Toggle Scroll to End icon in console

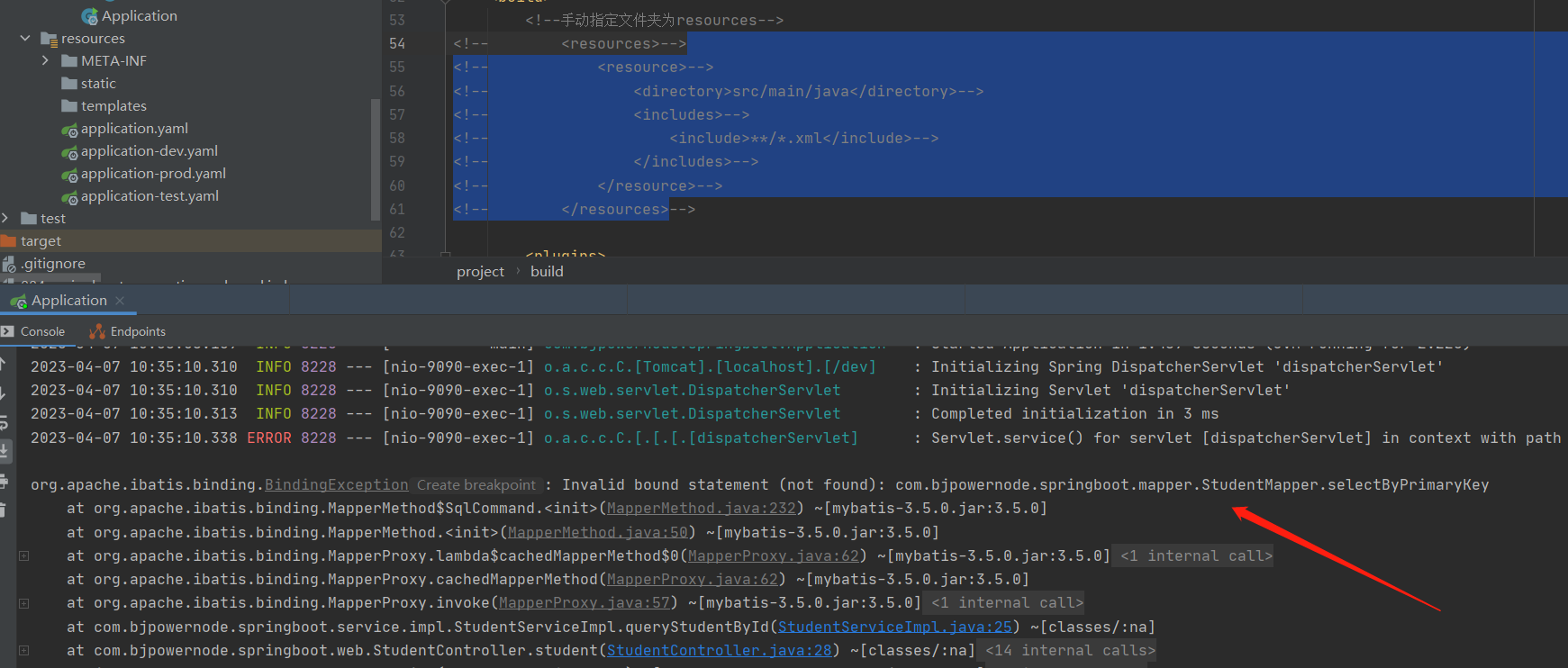4,451
